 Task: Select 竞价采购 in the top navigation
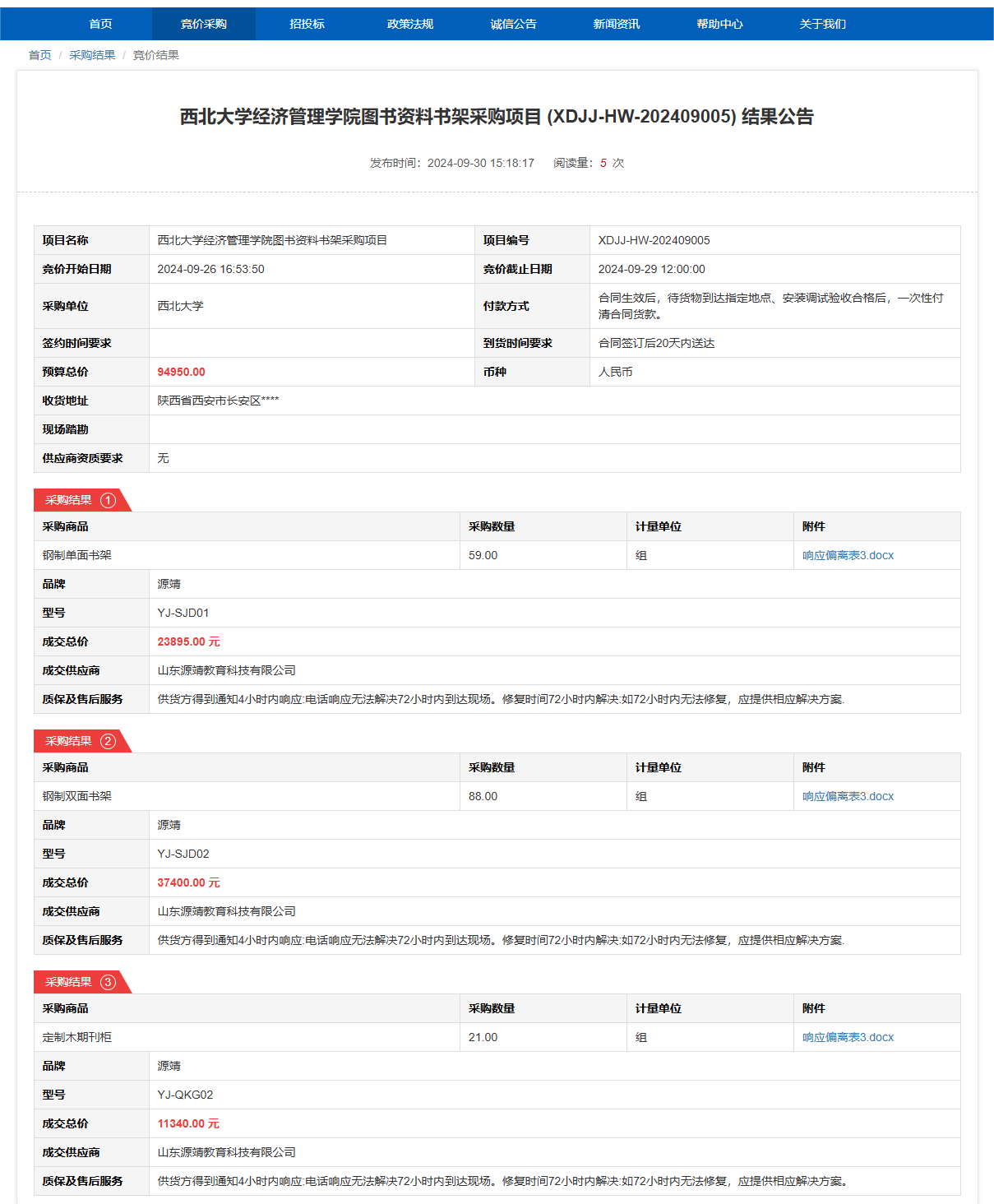click(x=204, y=24)
